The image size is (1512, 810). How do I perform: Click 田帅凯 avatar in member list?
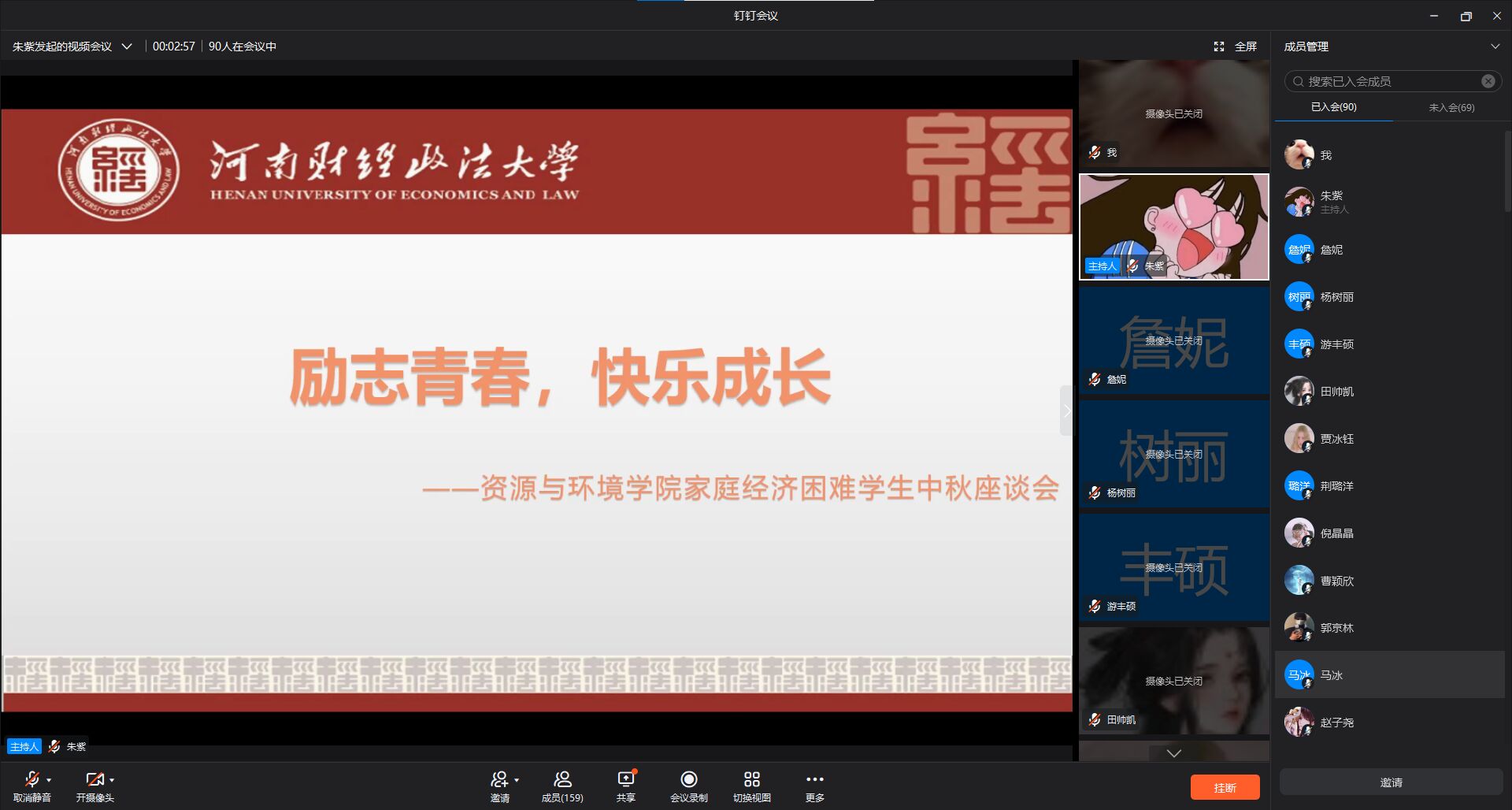[1299, 391]
